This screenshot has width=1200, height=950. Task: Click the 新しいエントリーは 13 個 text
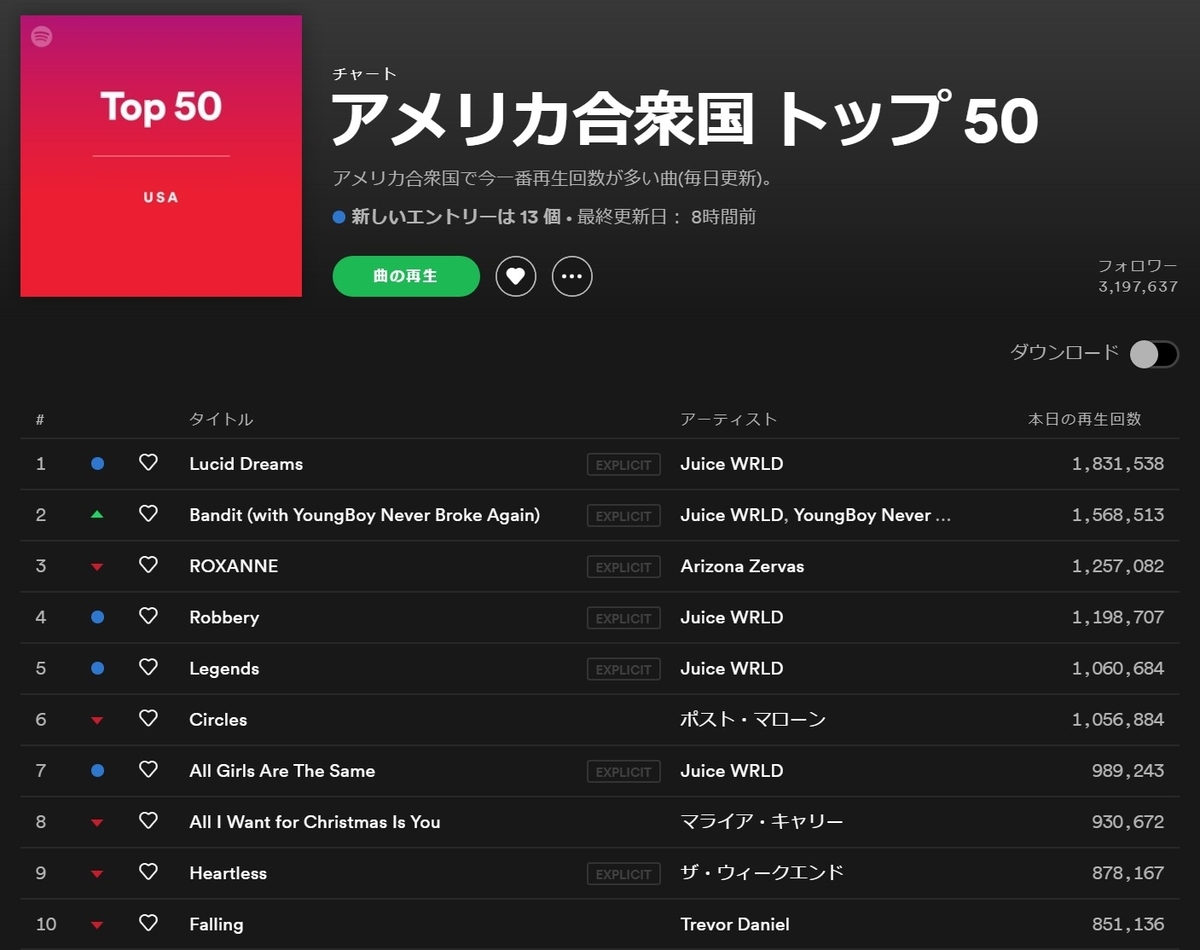pyautogui.click(x=455, y=217)
